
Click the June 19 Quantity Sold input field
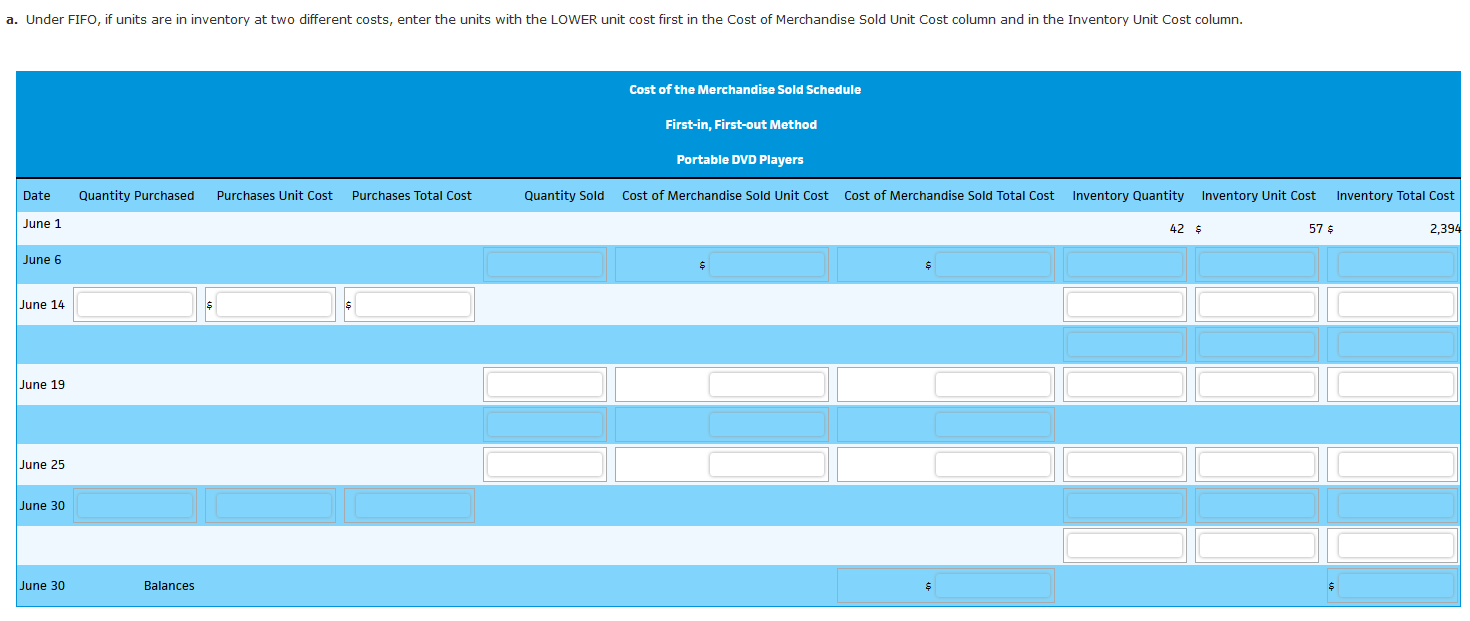[x=545, y=383]
